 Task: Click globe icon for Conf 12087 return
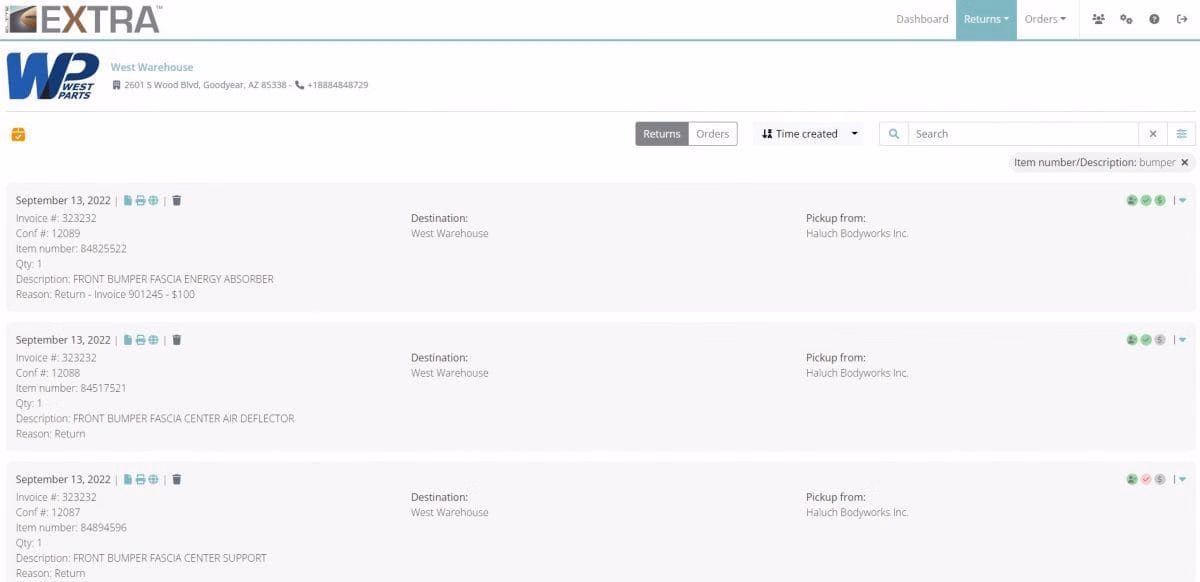[153, 479]
